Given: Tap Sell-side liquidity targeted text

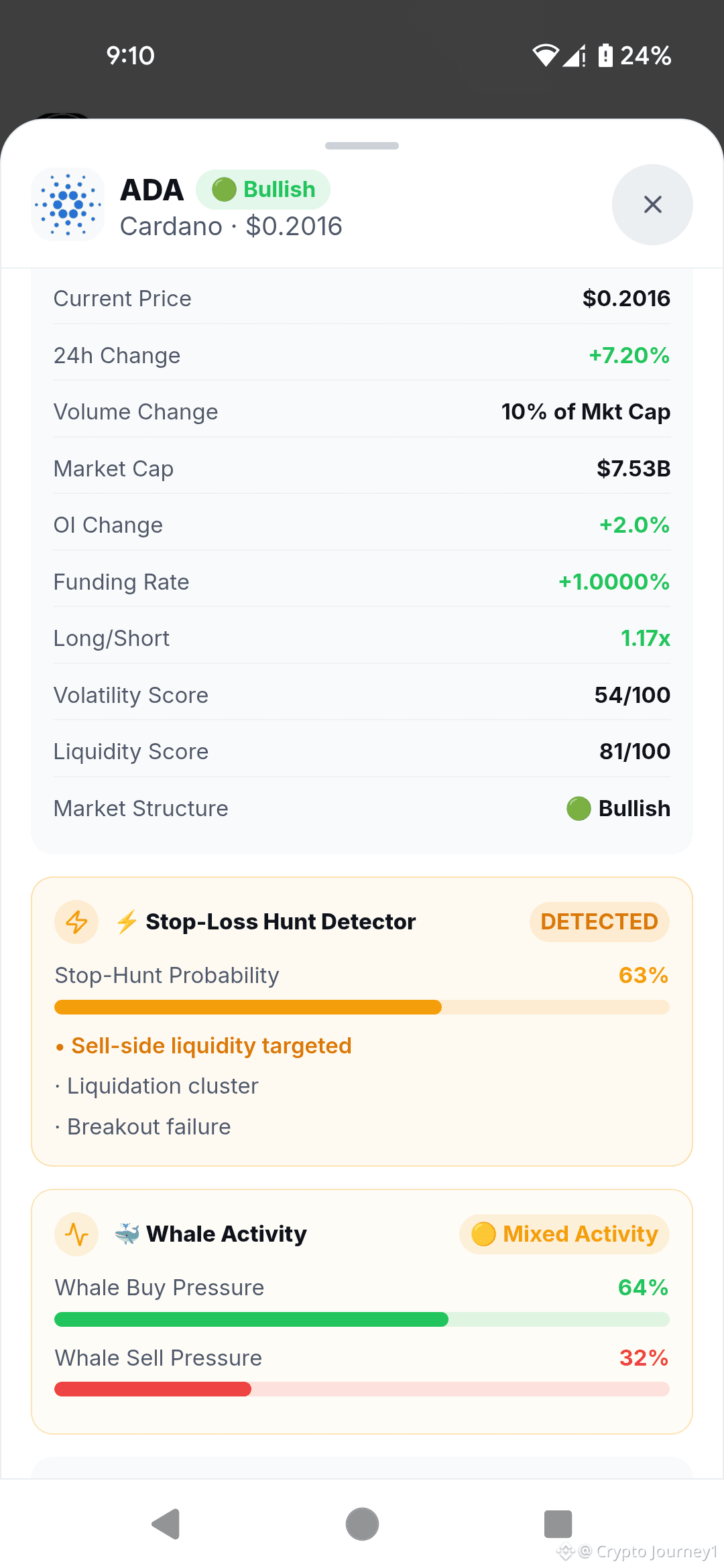Looking at the screenshot, I should coord(212,1046).
